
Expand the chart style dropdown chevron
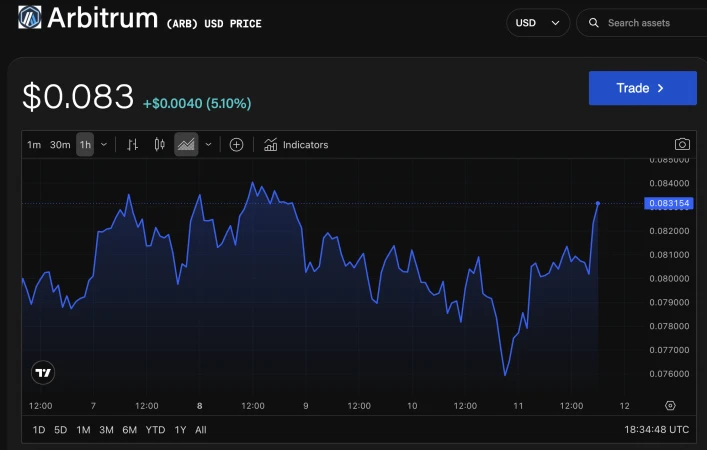[208, 145]
